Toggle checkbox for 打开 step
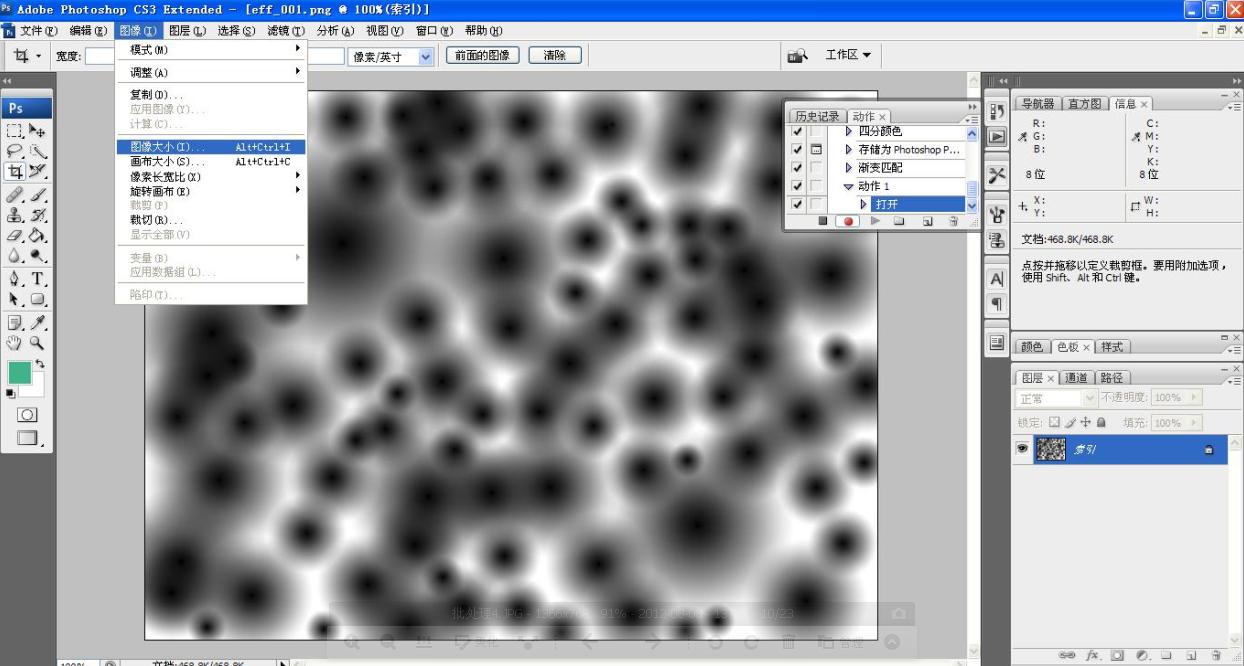Image resolution: width=1244 pixels, height=666 pixels. pos(797,204)
